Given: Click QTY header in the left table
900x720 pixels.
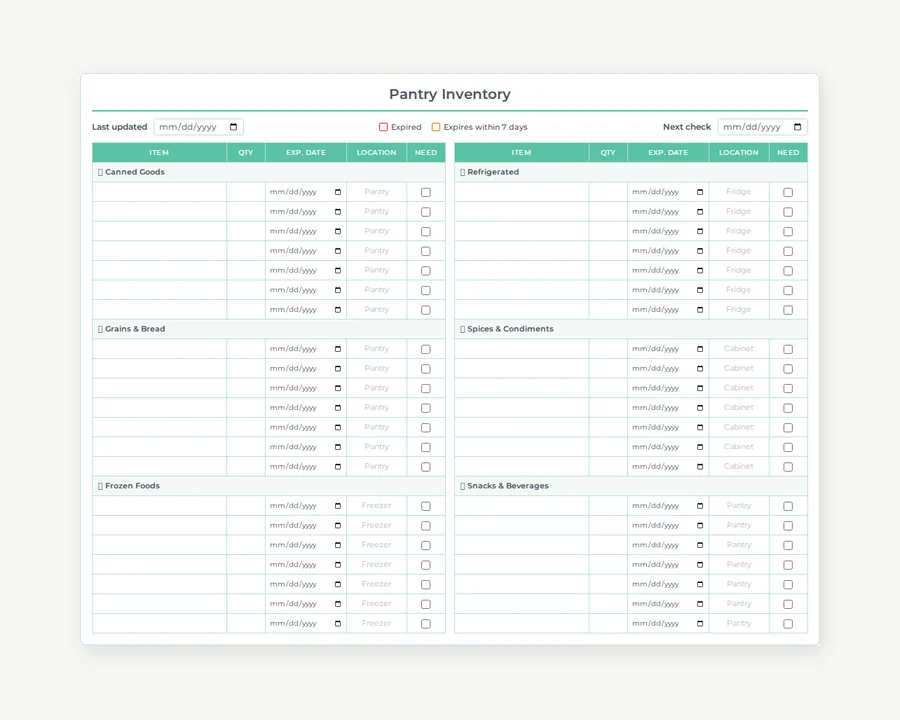Looking at the screenshot, I should click(246, 152).
